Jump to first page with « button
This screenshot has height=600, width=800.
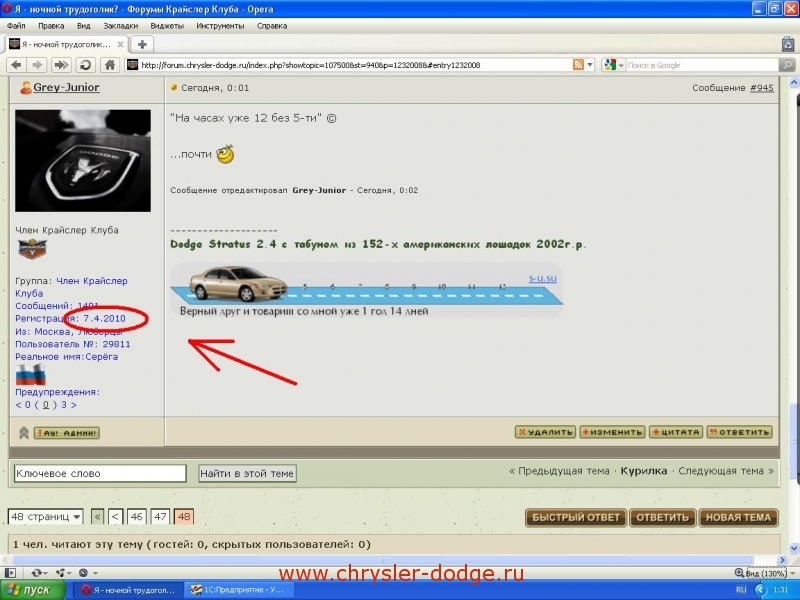(97, 517)
